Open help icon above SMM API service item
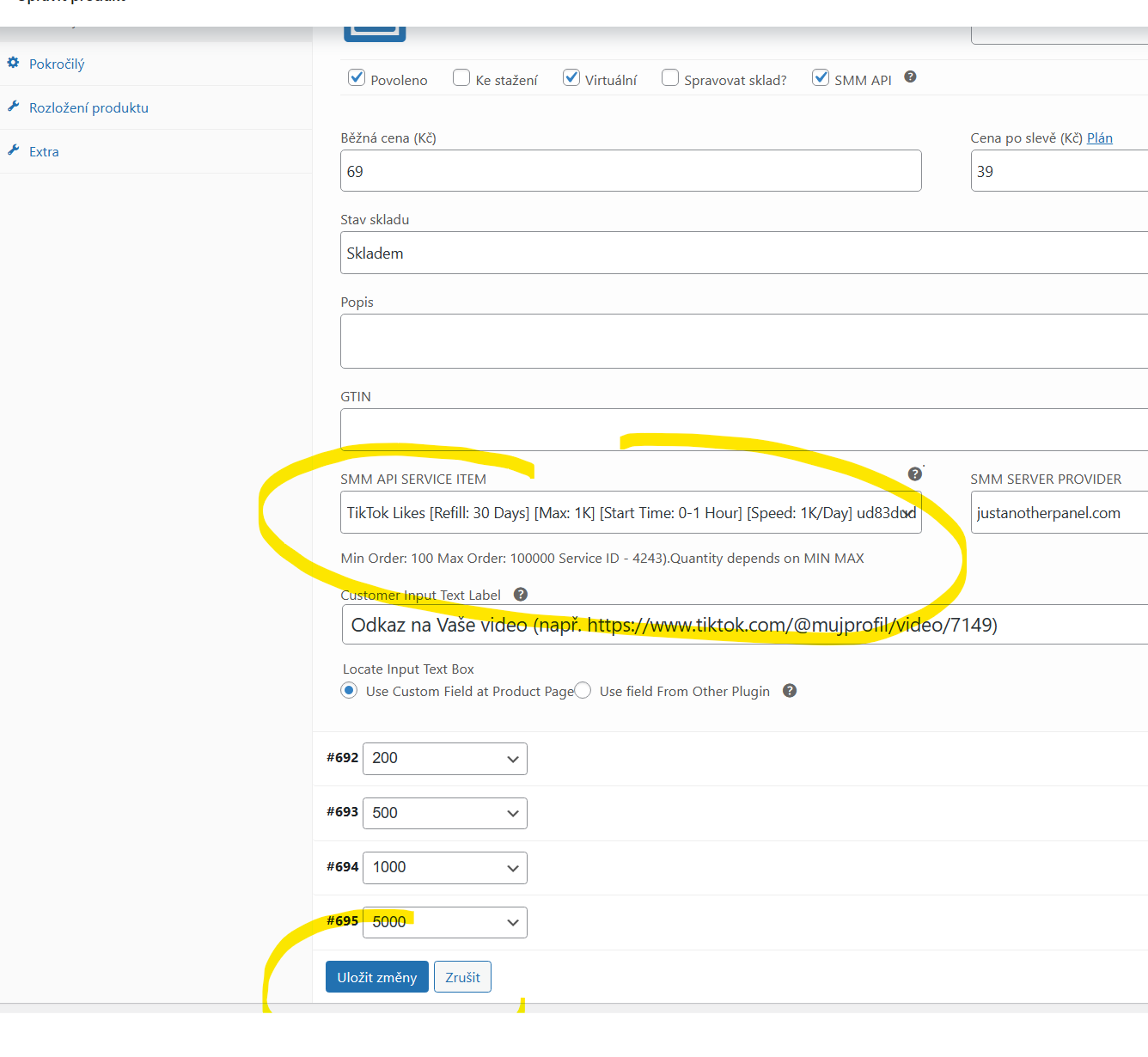This screenshot has height=1057, width=1148. click(x=915, y=474)
